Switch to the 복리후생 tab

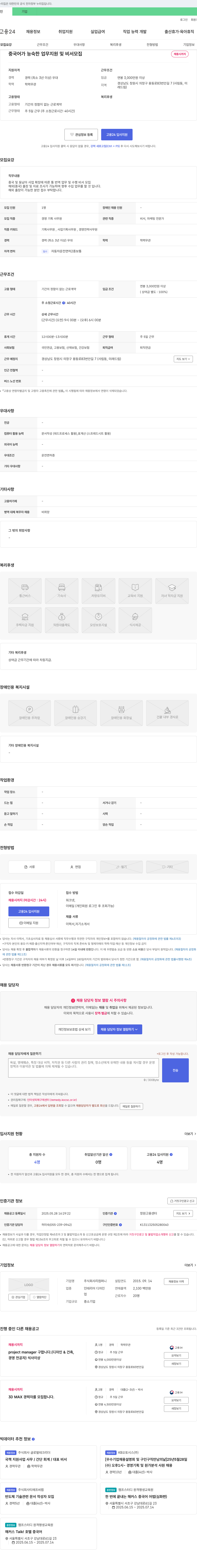pyautogui.click(x=116, y=44)
